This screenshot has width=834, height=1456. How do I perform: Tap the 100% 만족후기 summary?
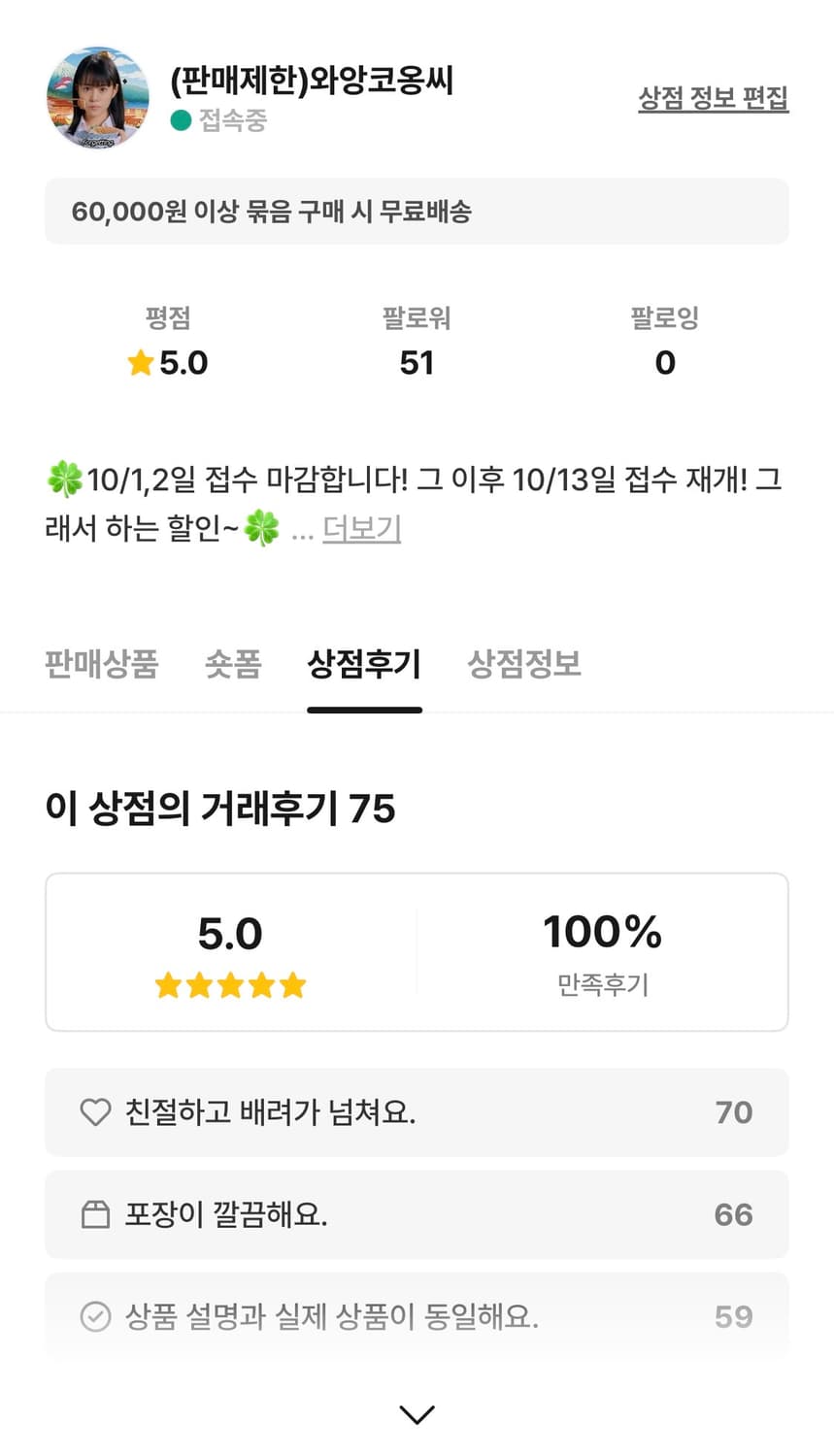602,951
